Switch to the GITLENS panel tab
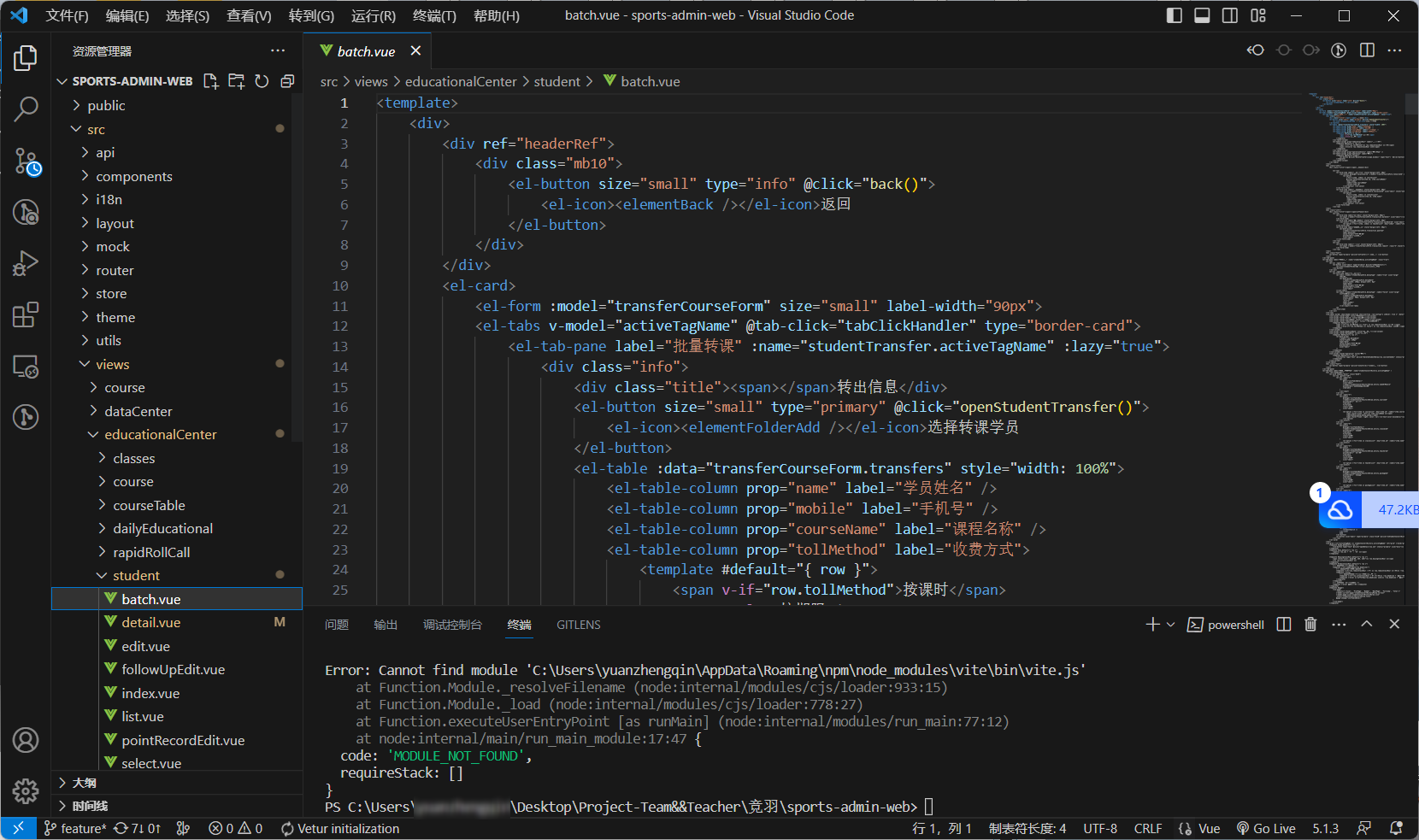 pyautogui.click(x=579, y=625)
